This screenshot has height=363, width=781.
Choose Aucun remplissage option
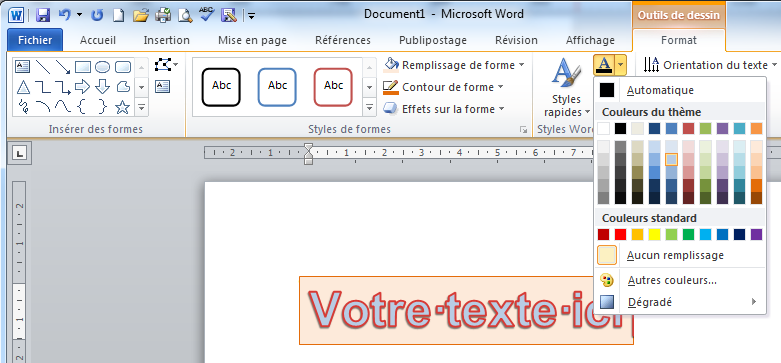point(679,255)
